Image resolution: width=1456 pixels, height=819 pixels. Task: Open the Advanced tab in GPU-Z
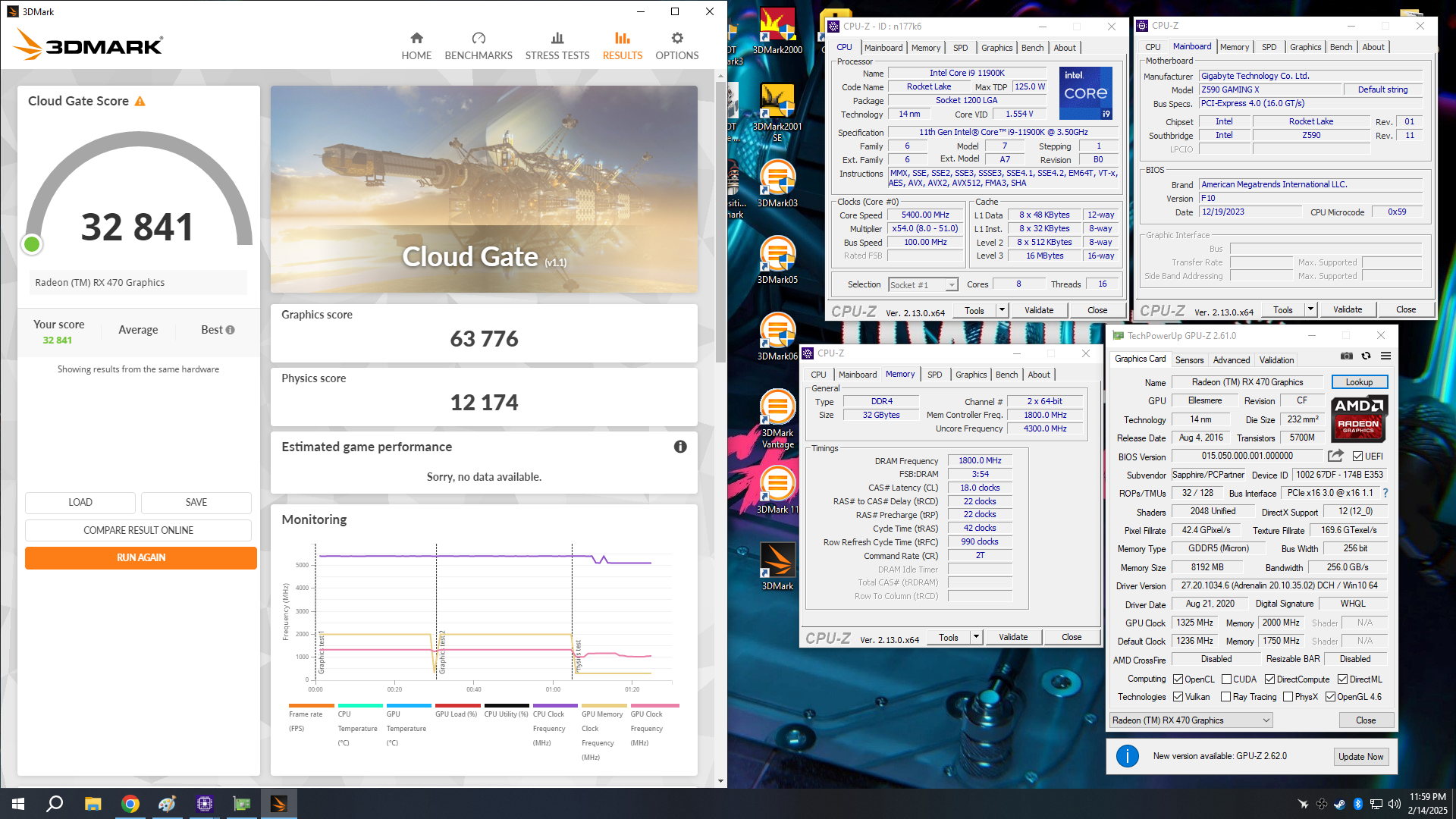(x=1231, y=360)
